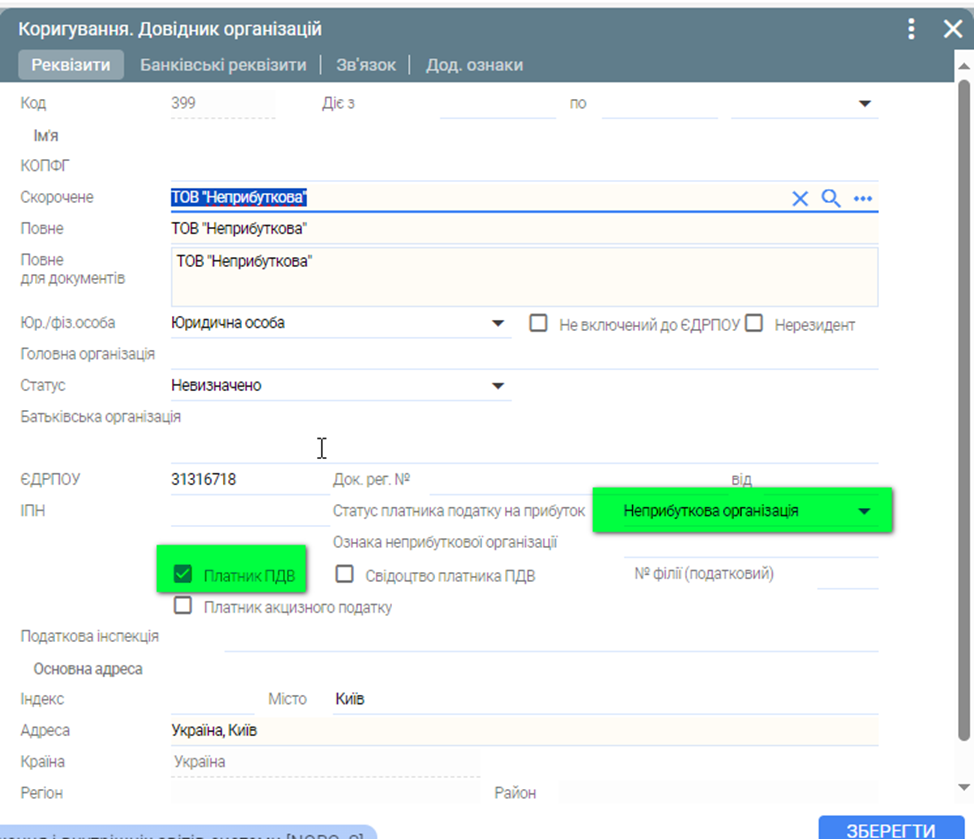Expand Статус платника податку на прибуток dropdown
The image size is (974, 839).
[x=865, y=511]
